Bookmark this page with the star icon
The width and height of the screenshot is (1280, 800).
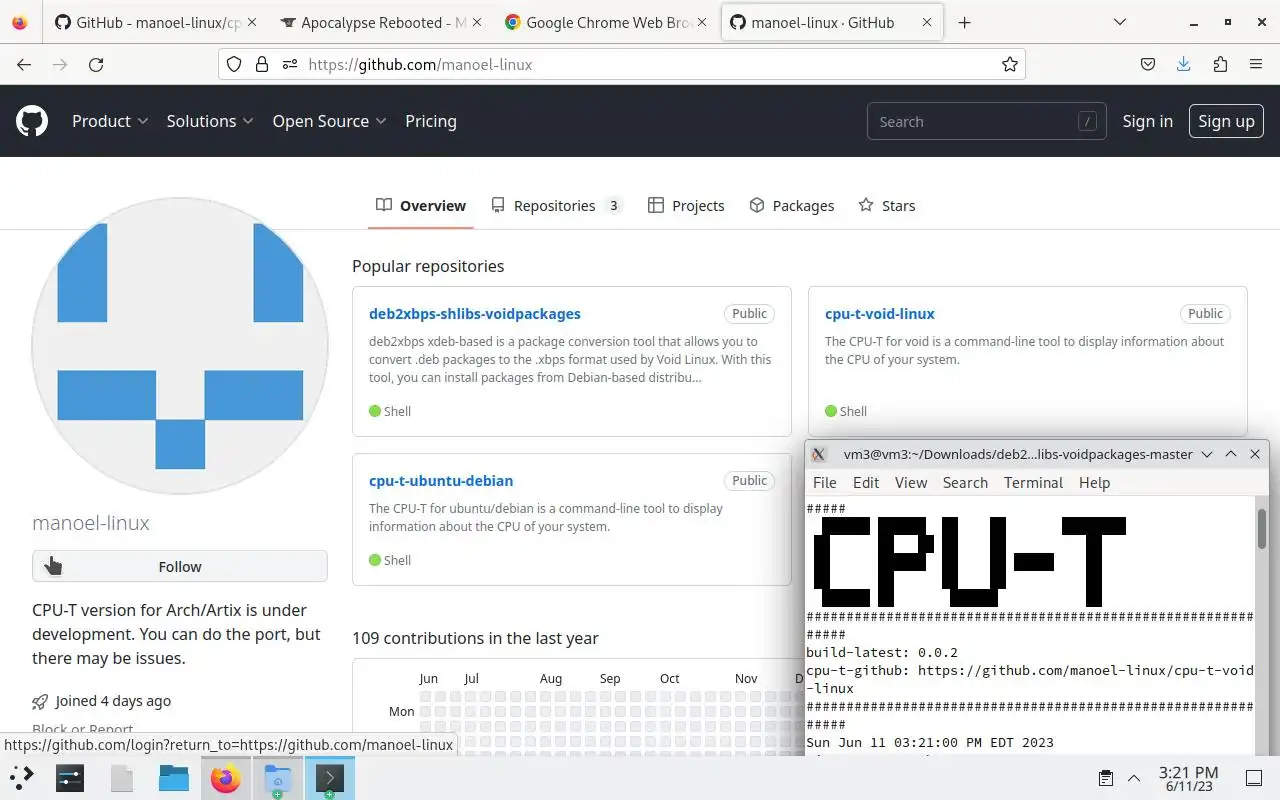(1010, 64)
